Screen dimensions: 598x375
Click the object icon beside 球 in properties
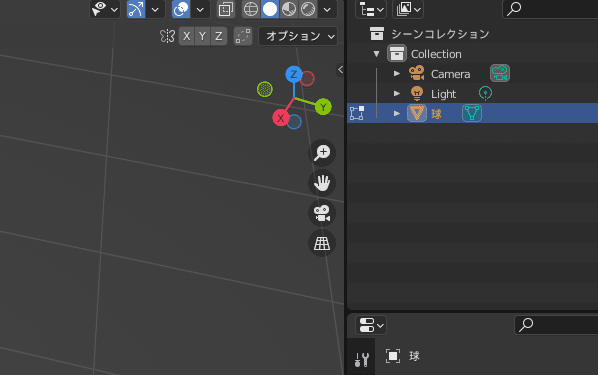(393, 356)
